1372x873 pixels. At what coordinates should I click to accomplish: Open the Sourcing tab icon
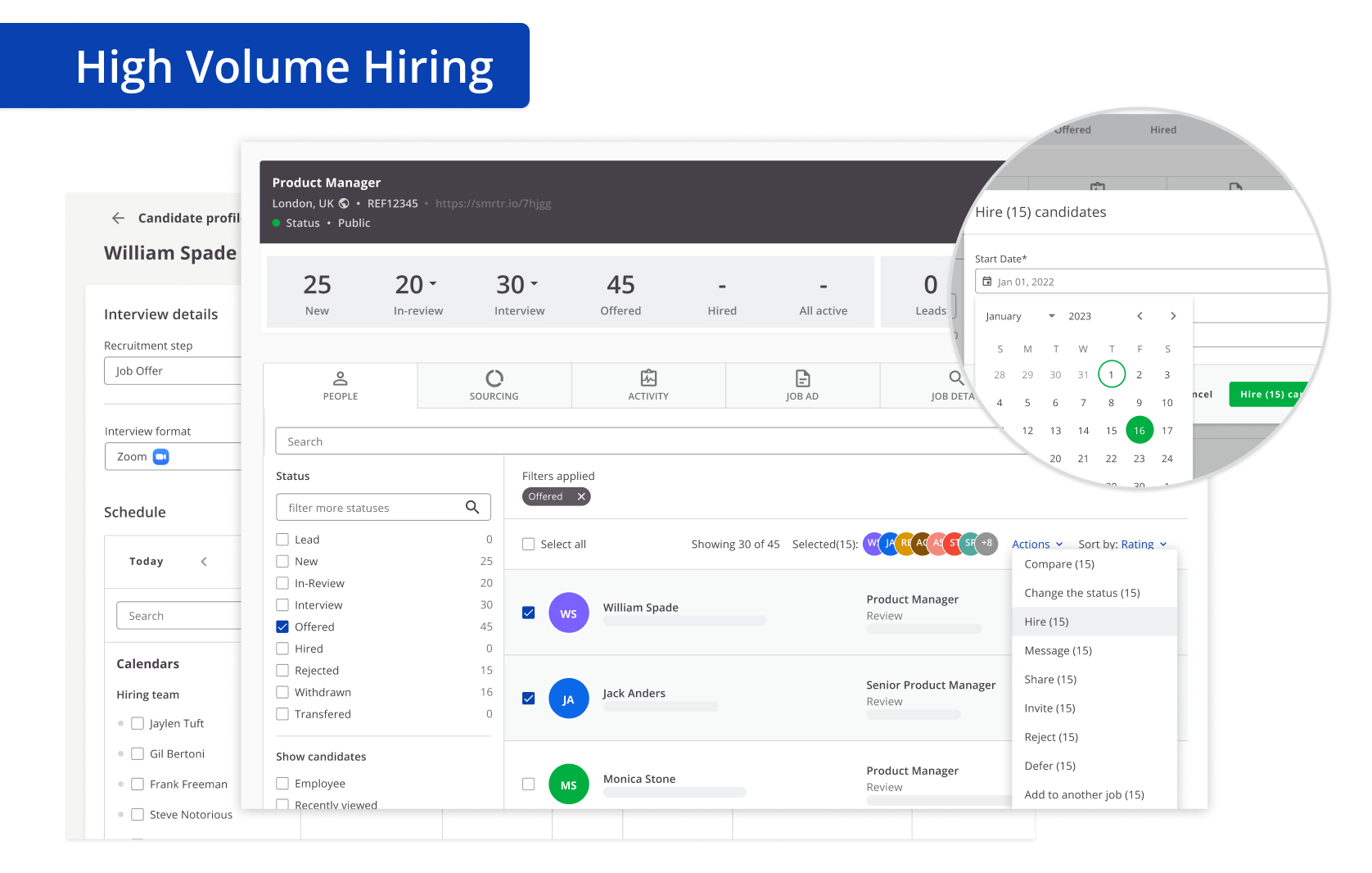[x=494, y=378]
